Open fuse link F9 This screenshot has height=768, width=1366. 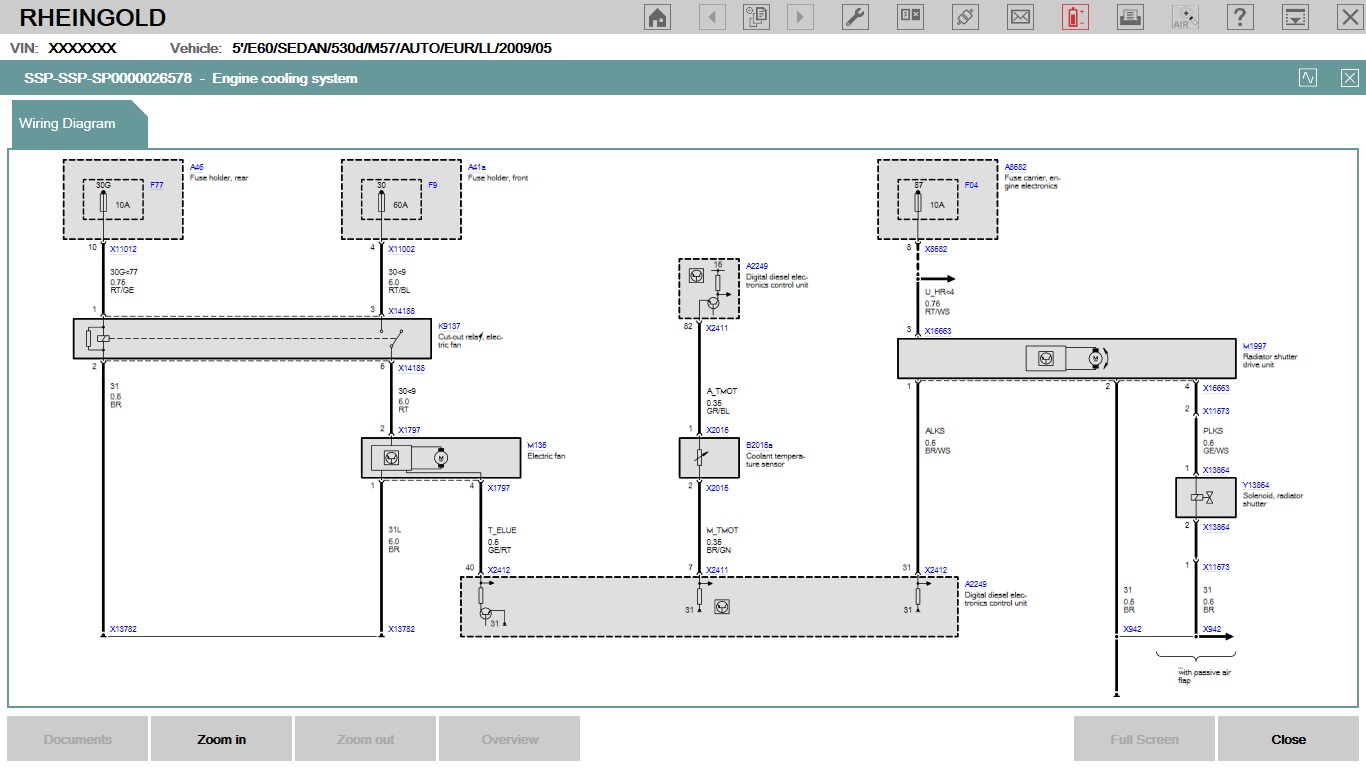click(433, 185)
